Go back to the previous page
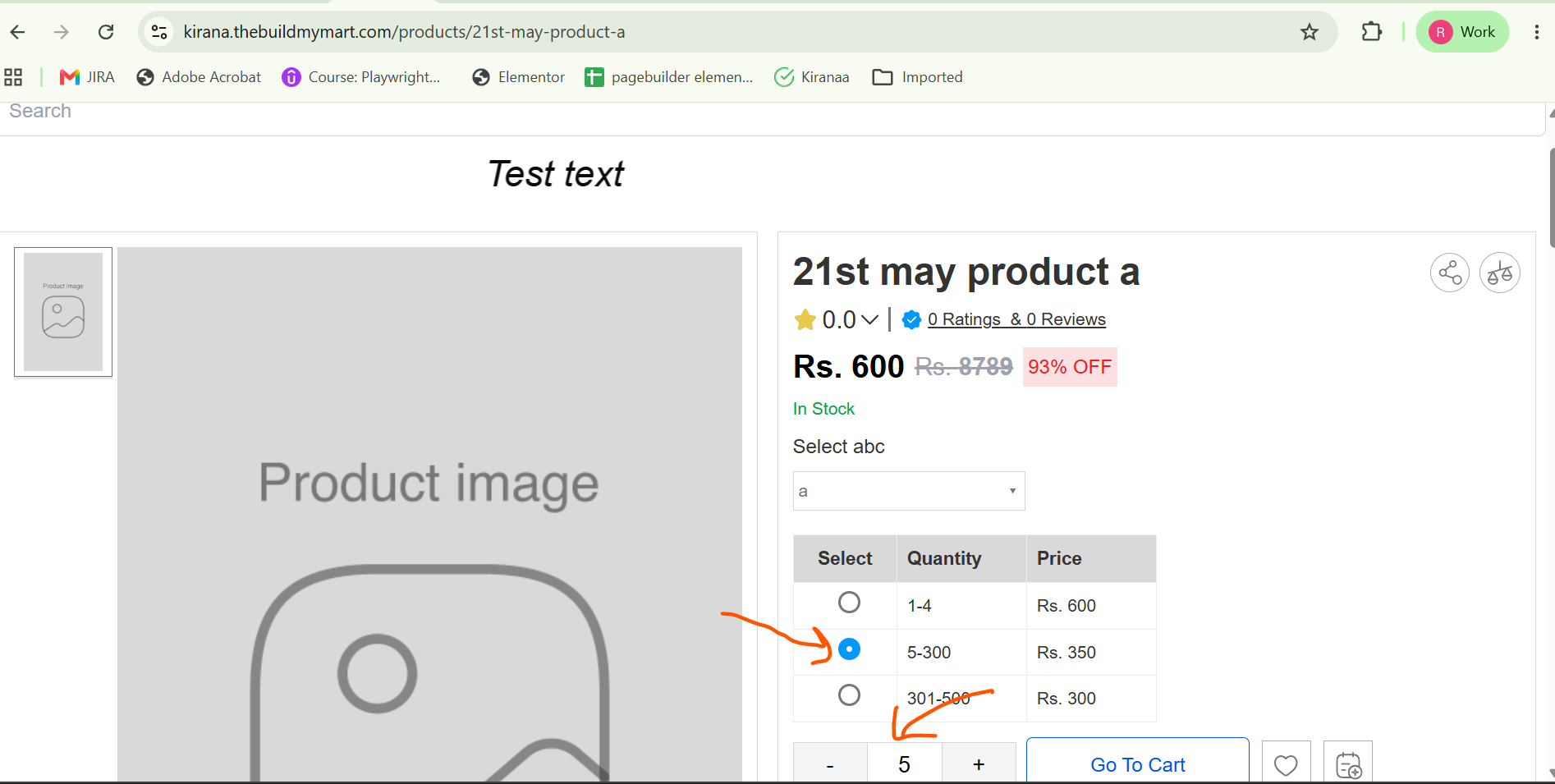Screen dimensions: 1555x784 (x=18, y=32)
